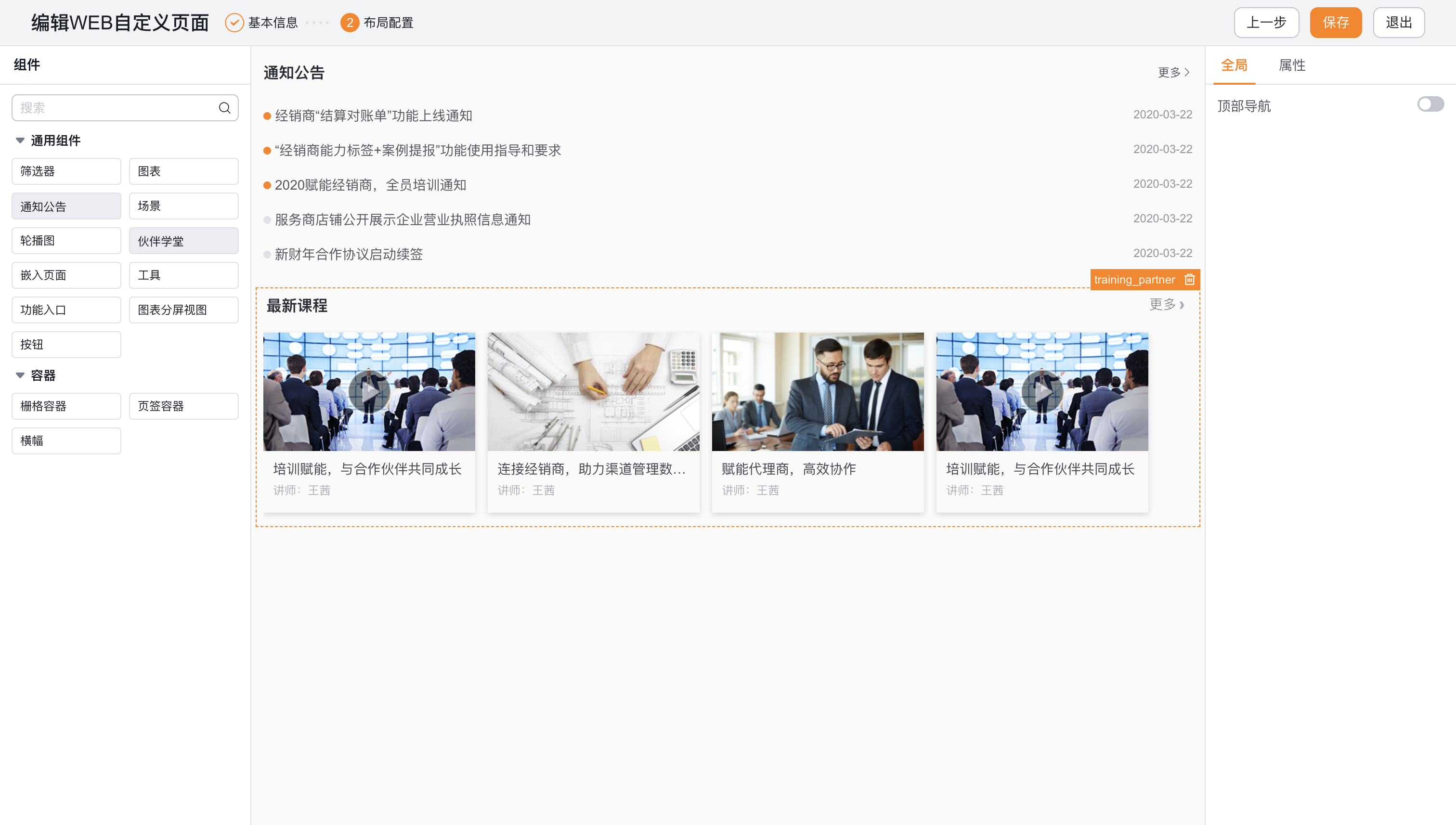Open notice “经销商能力标签+案例提报”功能使用指导和要求
Viewport: 1456px width, 825px height.
click(x=418, y=150)
